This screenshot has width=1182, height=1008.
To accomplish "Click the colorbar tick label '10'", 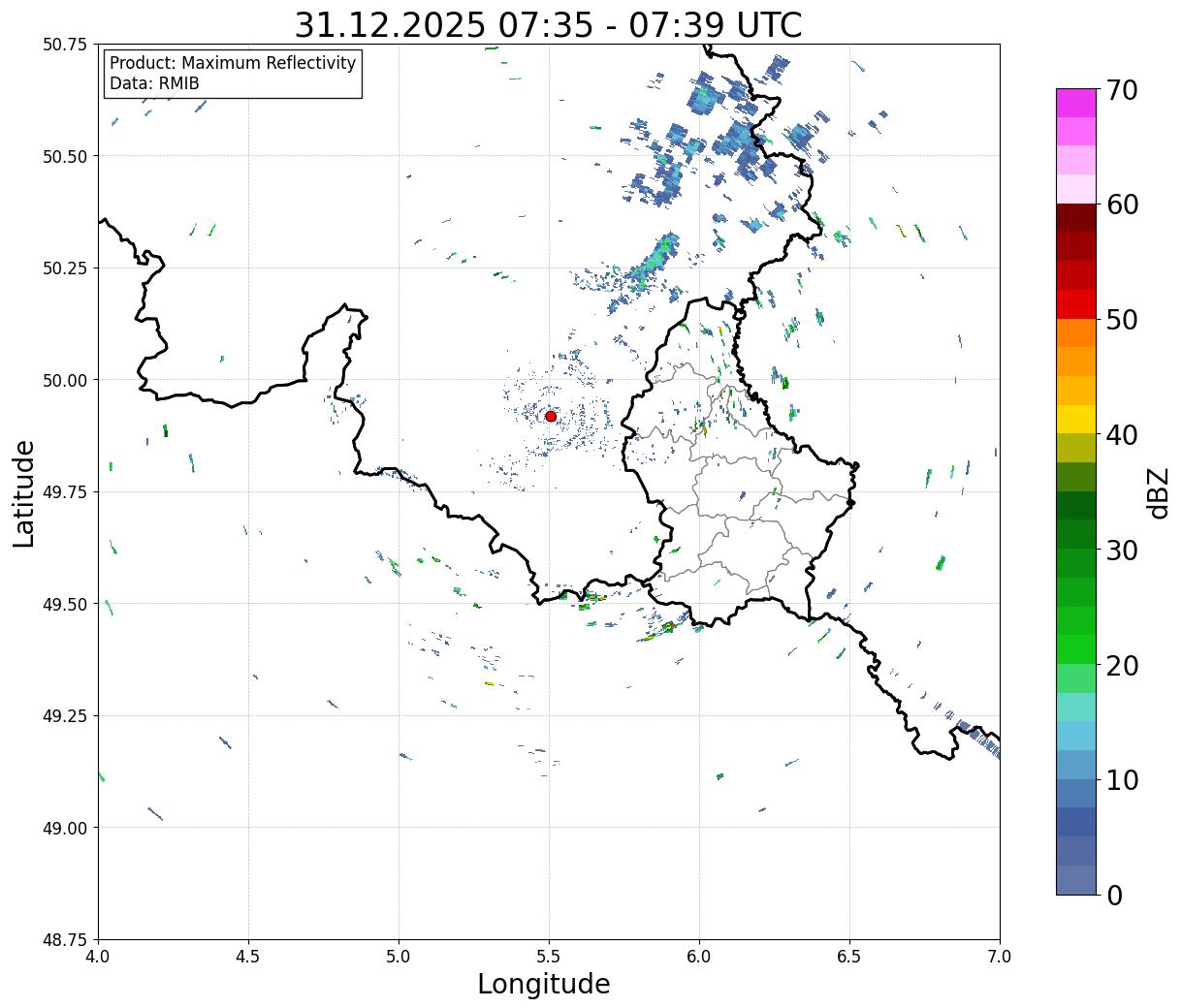I will 1121,779.
